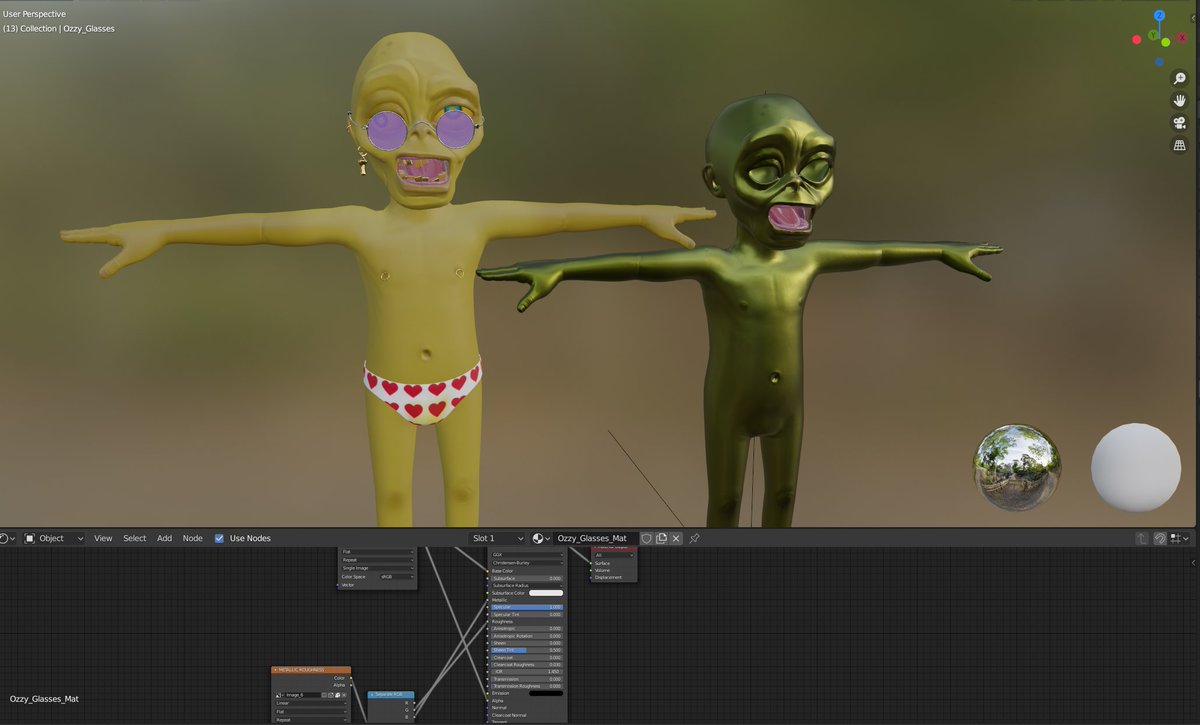Switch perspective/orthographic with grid icon

point(1180,145)
